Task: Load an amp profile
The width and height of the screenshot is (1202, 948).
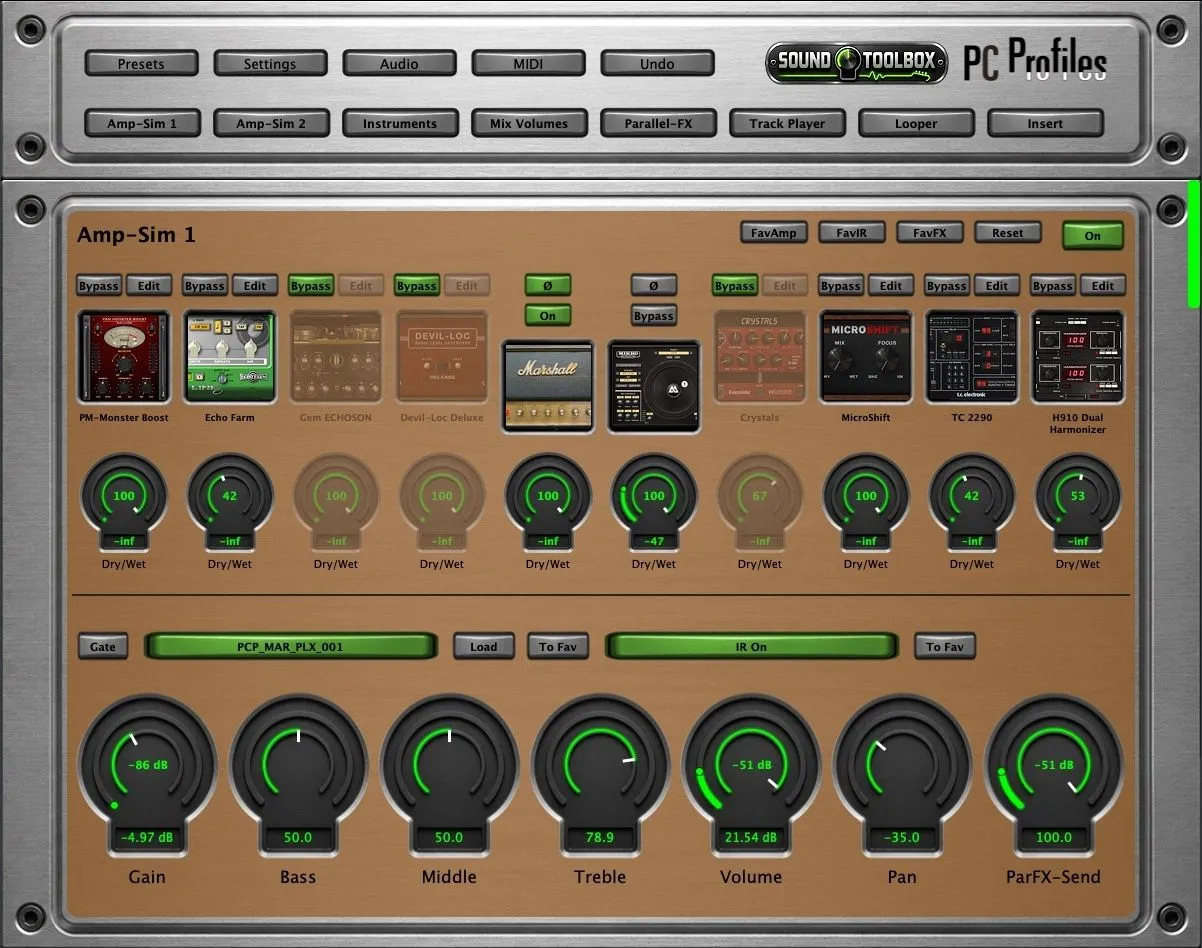Action: pos(484,647)
